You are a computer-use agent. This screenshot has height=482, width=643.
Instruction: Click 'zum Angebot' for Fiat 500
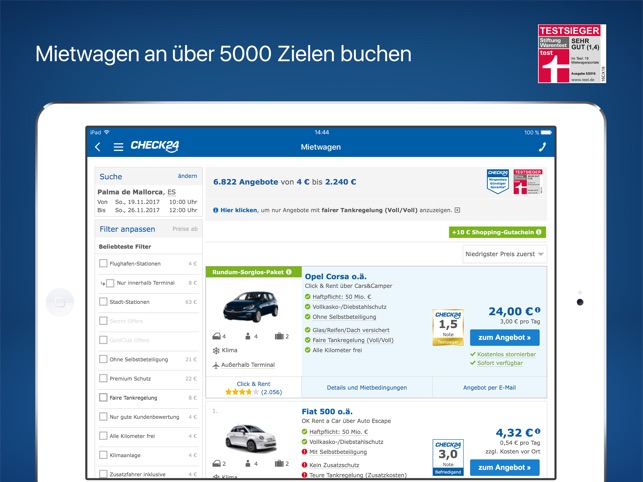(x=504, y=468)
